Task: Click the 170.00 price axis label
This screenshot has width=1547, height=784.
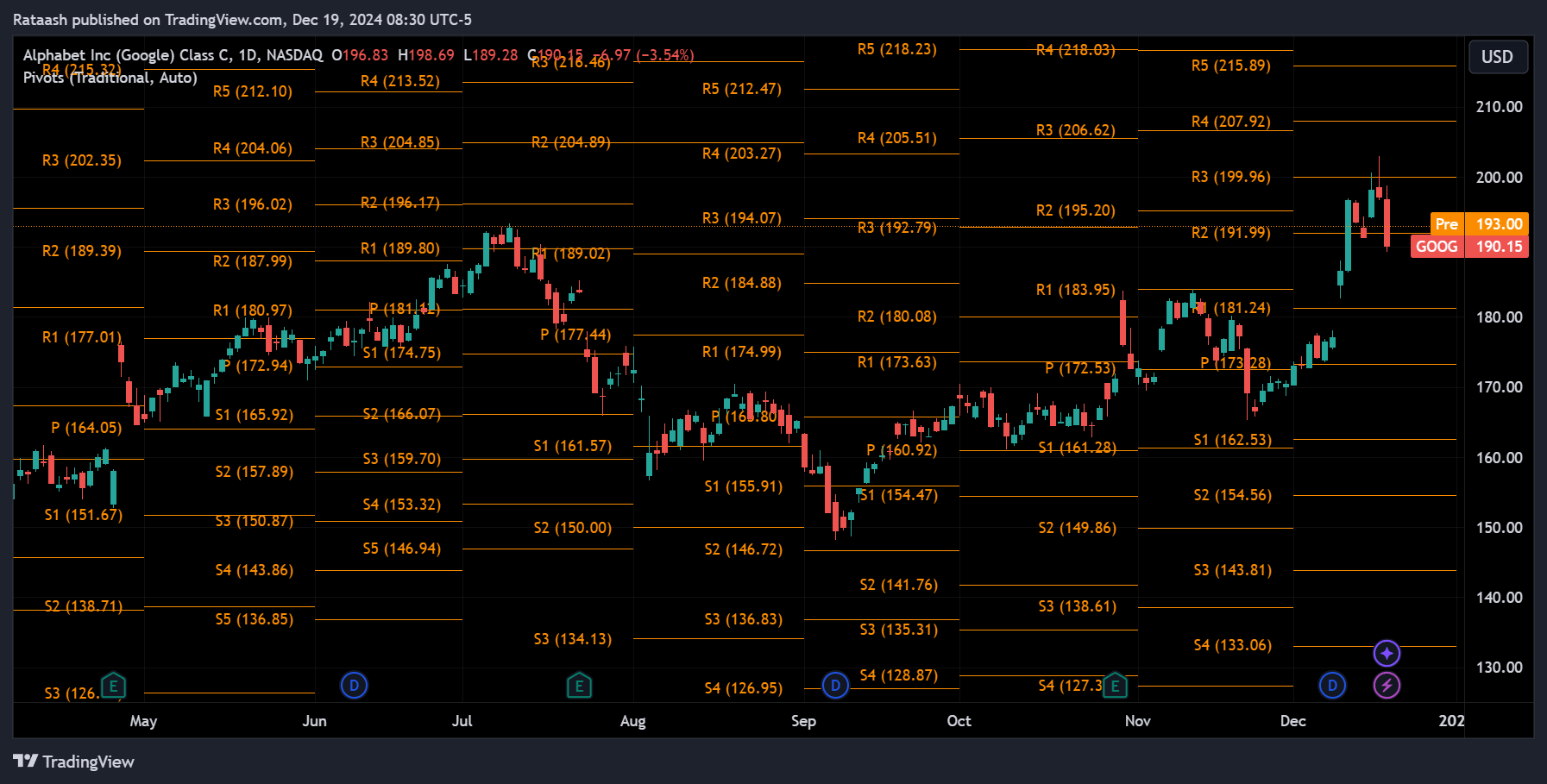Action: pyautogui.click(x=1500, y=387)
